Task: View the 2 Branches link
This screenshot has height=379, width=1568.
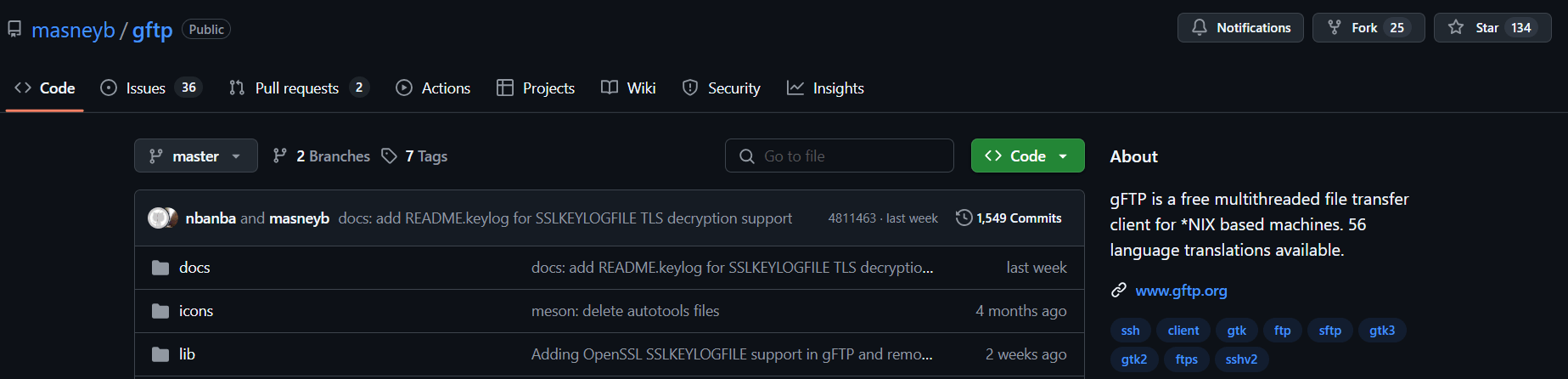Action: [x=321, y=156]
